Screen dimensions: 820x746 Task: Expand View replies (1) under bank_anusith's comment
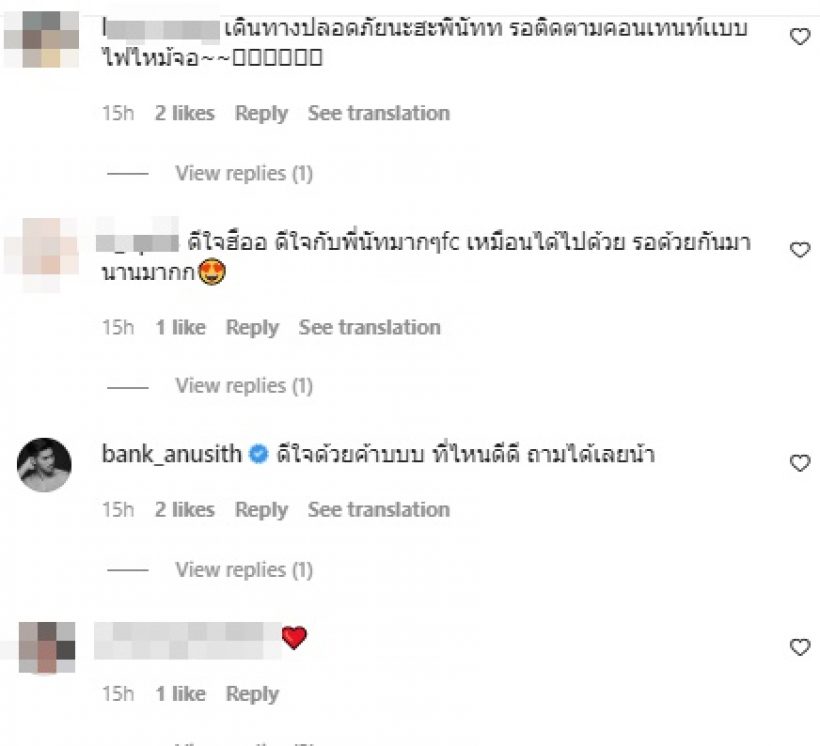pyautogui.click(x=244, y=570)
